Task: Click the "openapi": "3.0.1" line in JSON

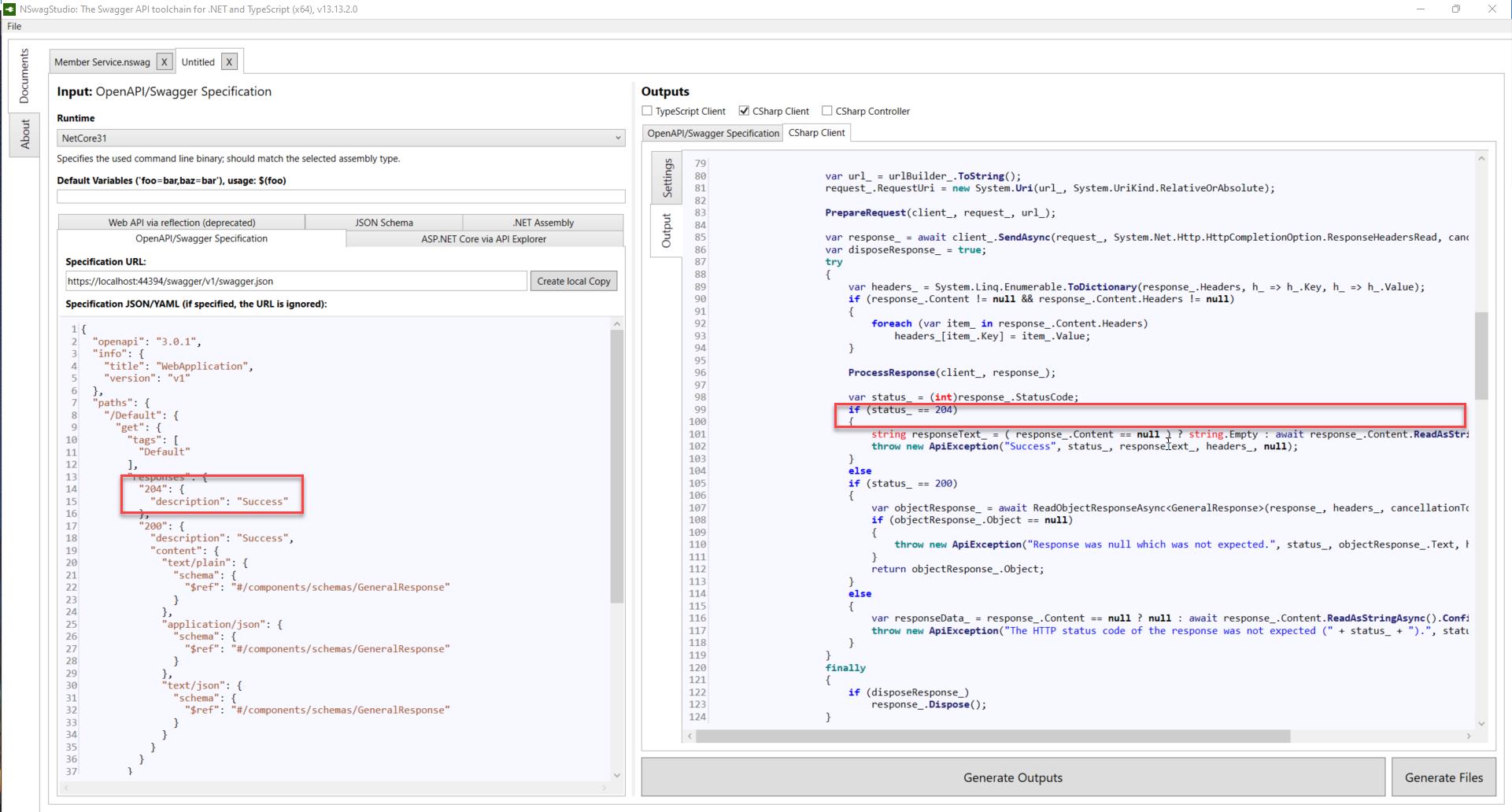Action: click(147, 341)
